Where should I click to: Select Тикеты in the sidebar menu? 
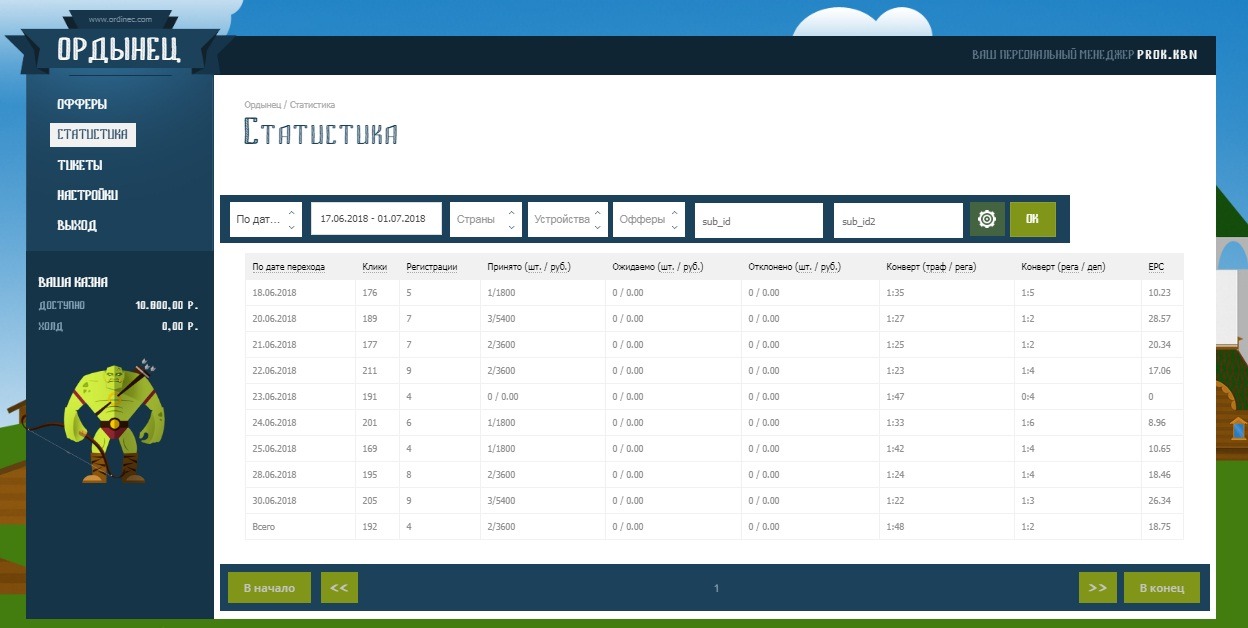click(80, 165)
